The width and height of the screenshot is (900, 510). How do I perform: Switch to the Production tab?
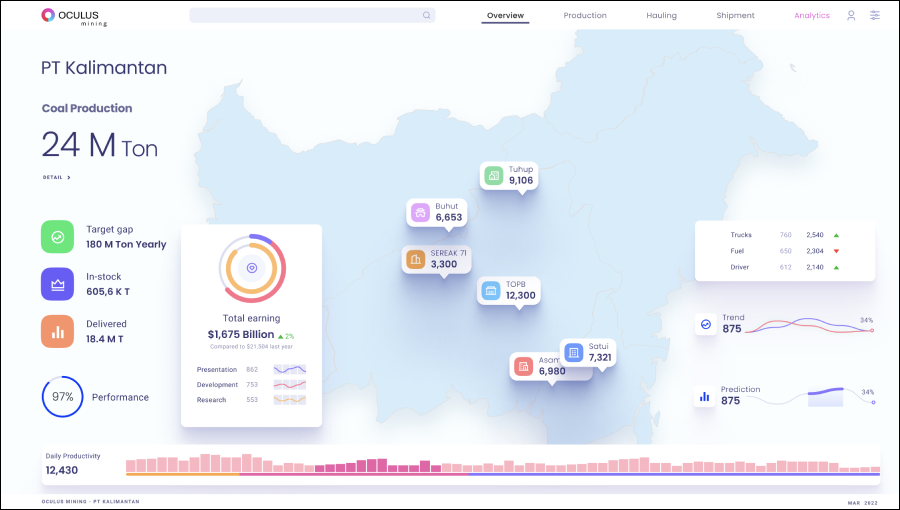(x=585, y=16)
